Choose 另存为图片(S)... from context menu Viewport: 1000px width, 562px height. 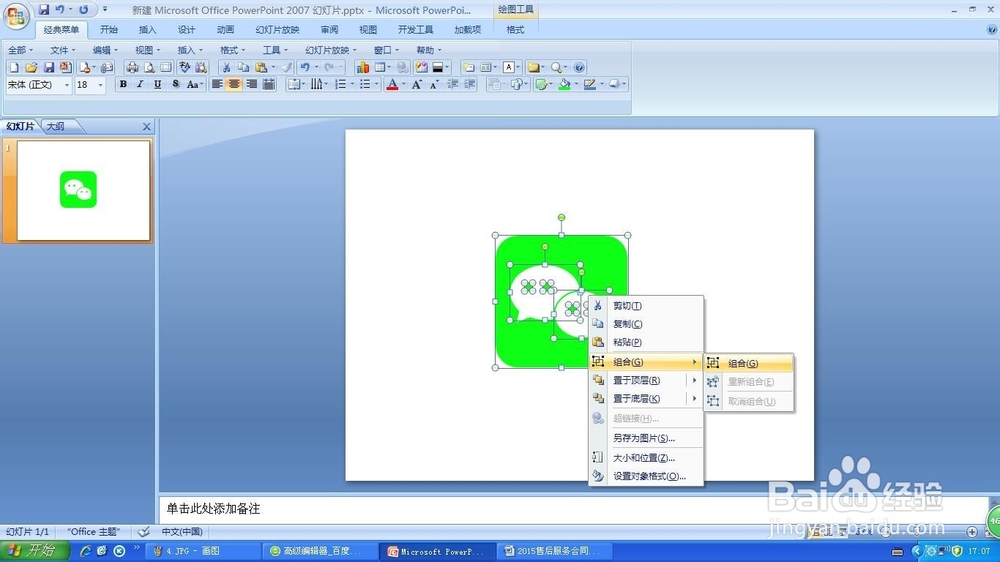(646, 438)
